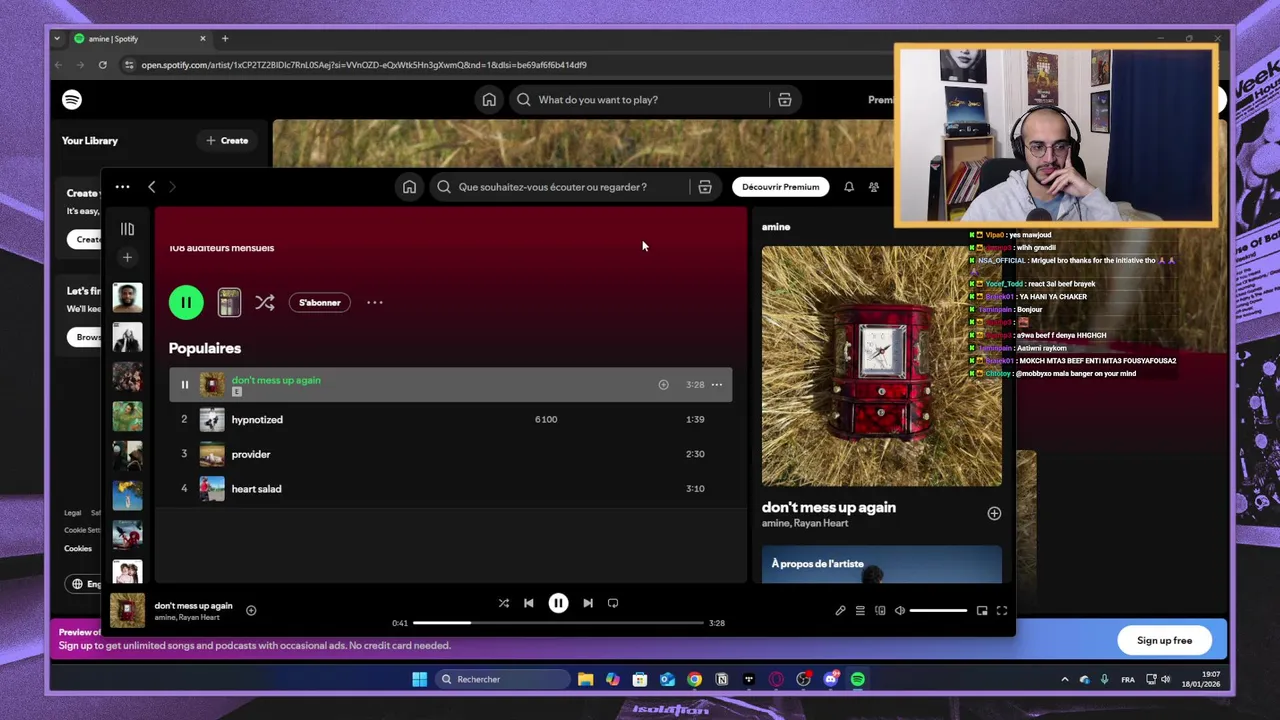
Task: Show hidden system tray icons chevron
Action: 1064,680
